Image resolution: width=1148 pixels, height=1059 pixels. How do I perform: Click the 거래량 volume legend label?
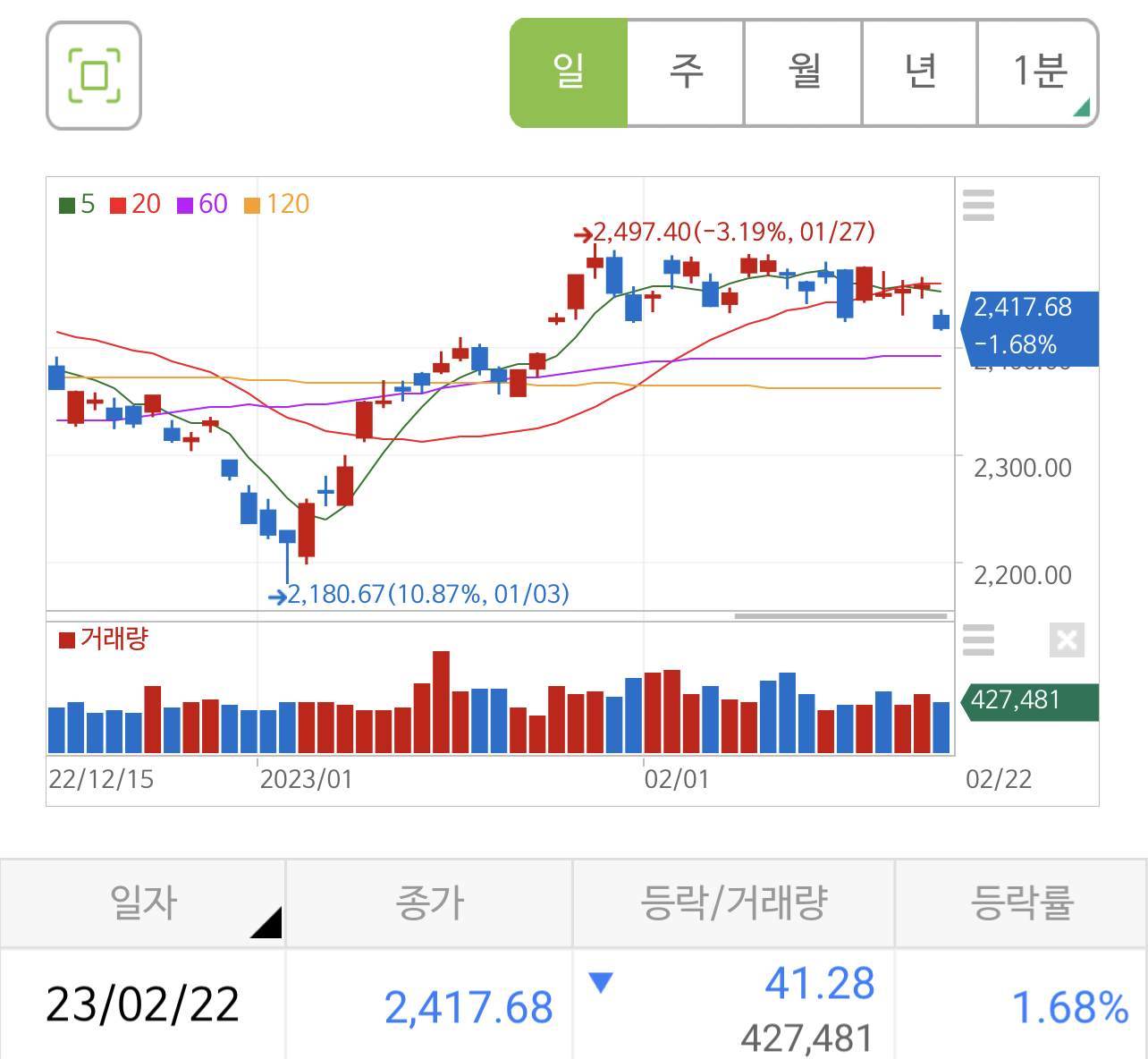tap(103, 640)
